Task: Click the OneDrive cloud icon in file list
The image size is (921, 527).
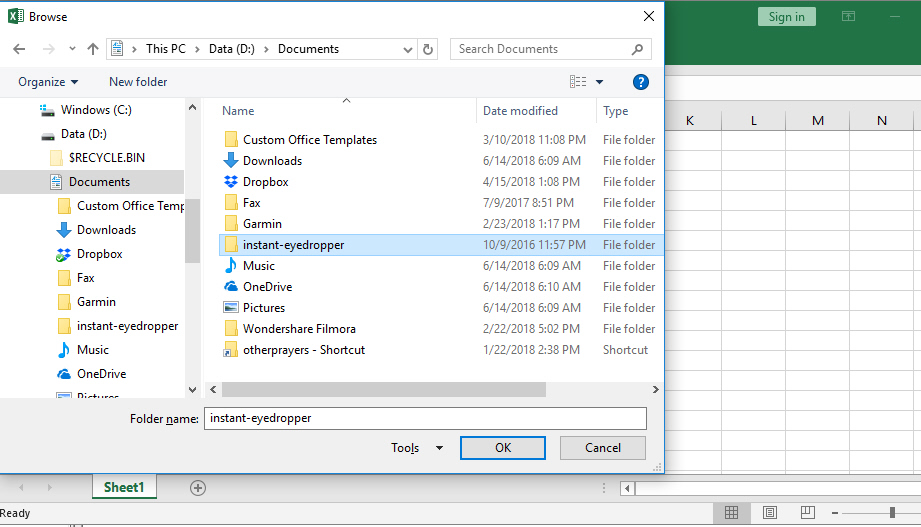Action: [231, 287]
